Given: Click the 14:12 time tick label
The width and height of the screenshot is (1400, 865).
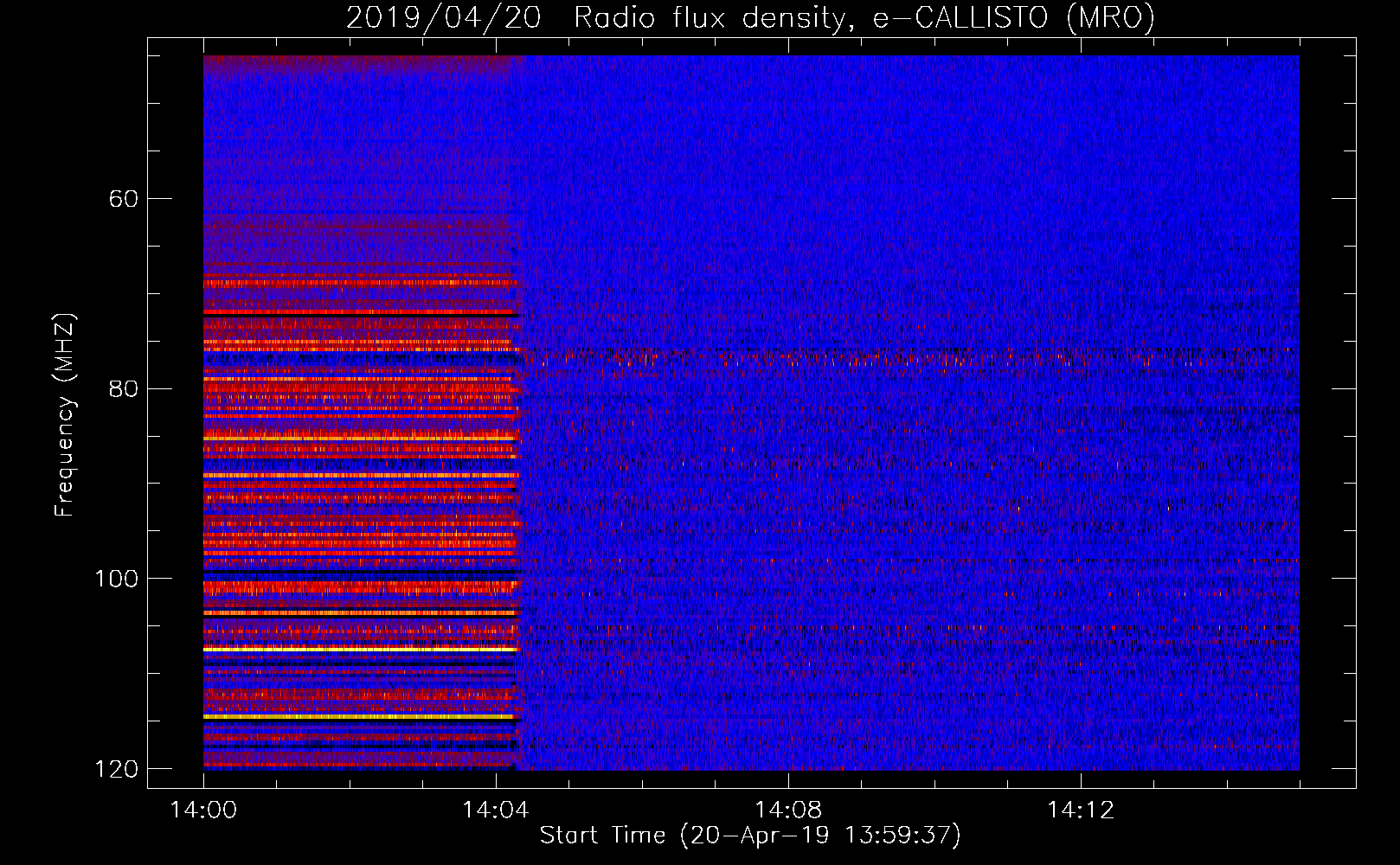Looking at the screenshot, I should tap(1081, 811).
